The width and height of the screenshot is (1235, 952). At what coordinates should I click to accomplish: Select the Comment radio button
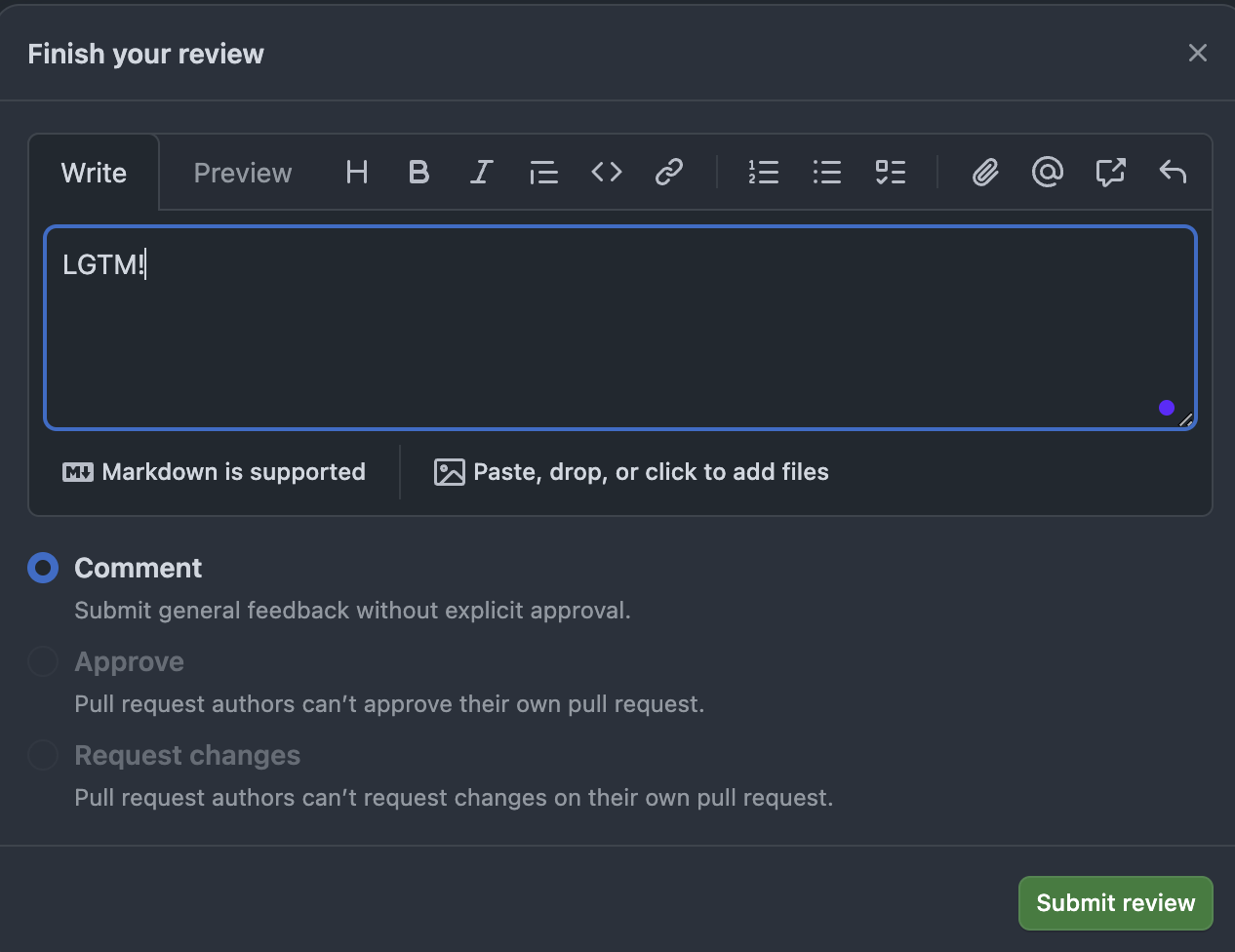tap(43, 567)
